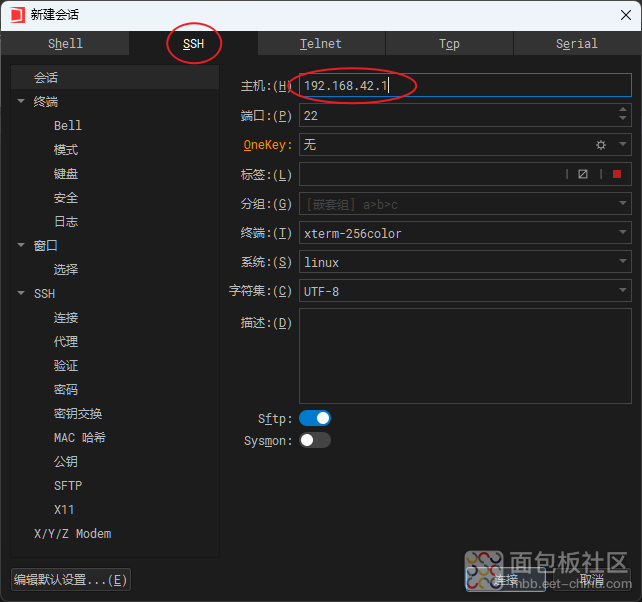This screenshot has height=602, width=642.
Task: Decrease the port number with down arrow
Action: (x=623, y=121)
